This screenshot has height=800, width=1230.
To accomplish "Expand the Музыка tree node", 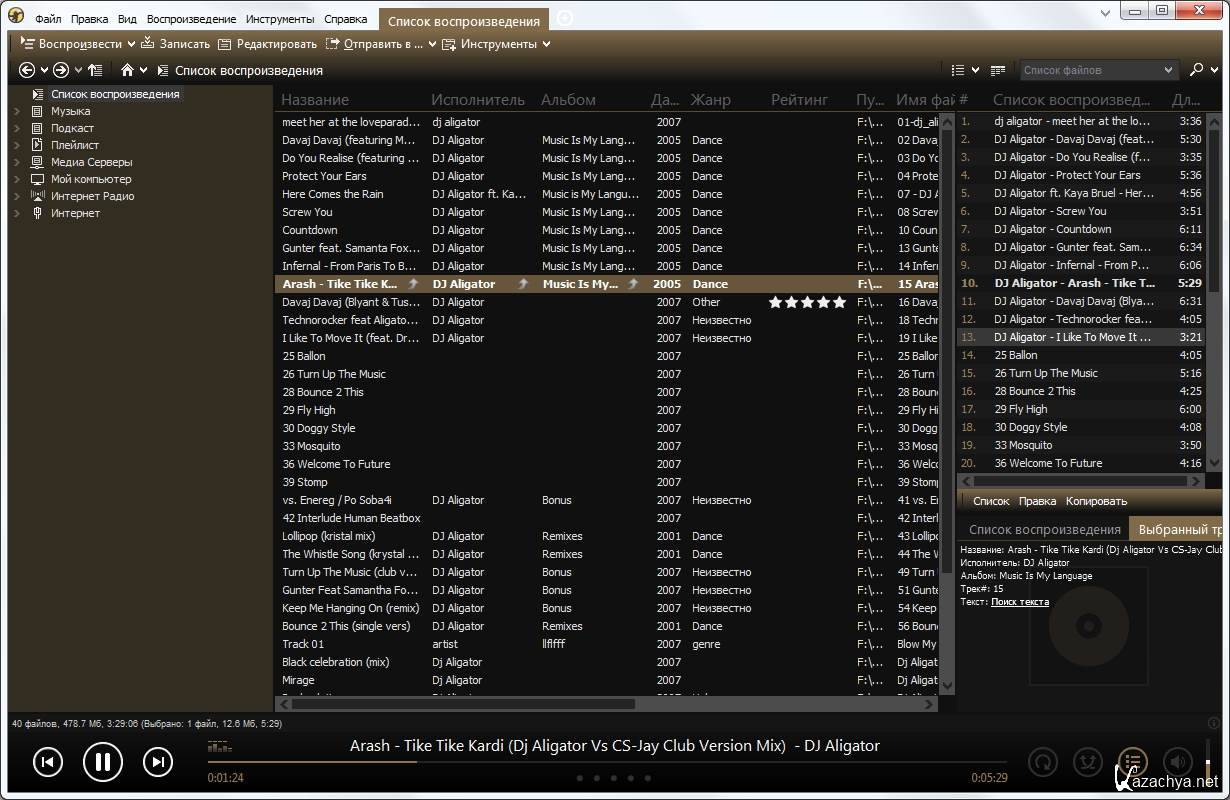I will pos(17,111).
